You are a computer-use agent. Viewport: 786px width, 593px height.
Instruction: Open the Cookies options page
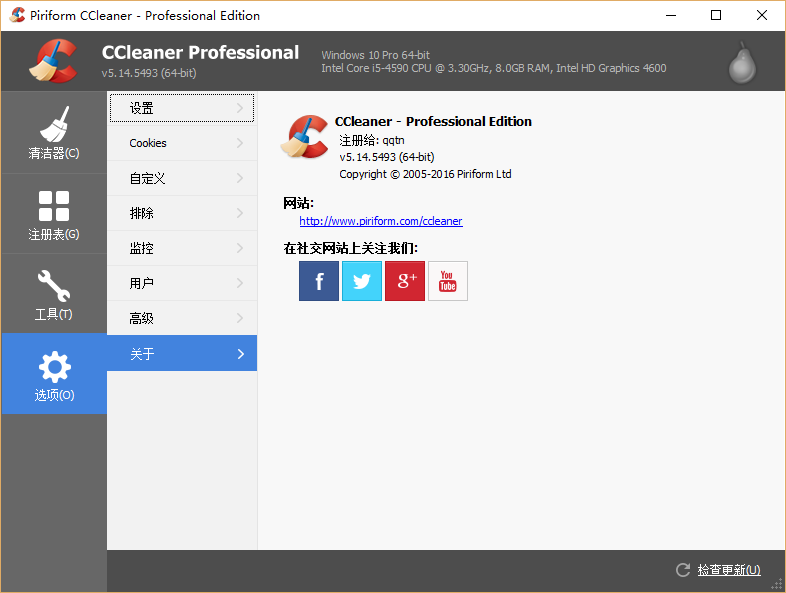pos(181,143)
